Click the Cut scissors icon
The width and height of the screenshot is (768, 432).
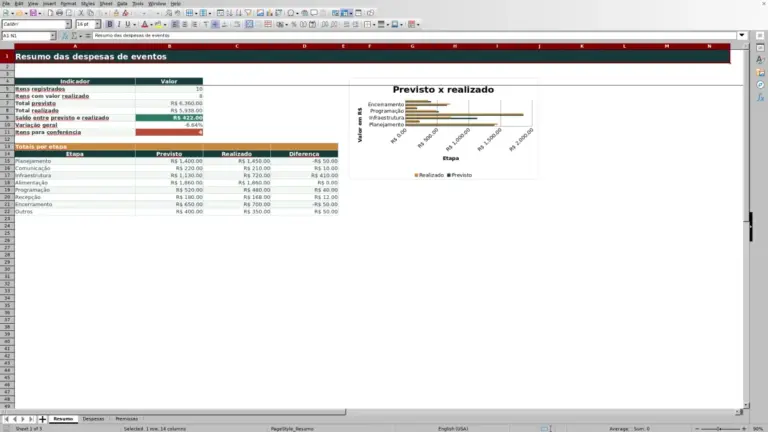click(81, 13)
